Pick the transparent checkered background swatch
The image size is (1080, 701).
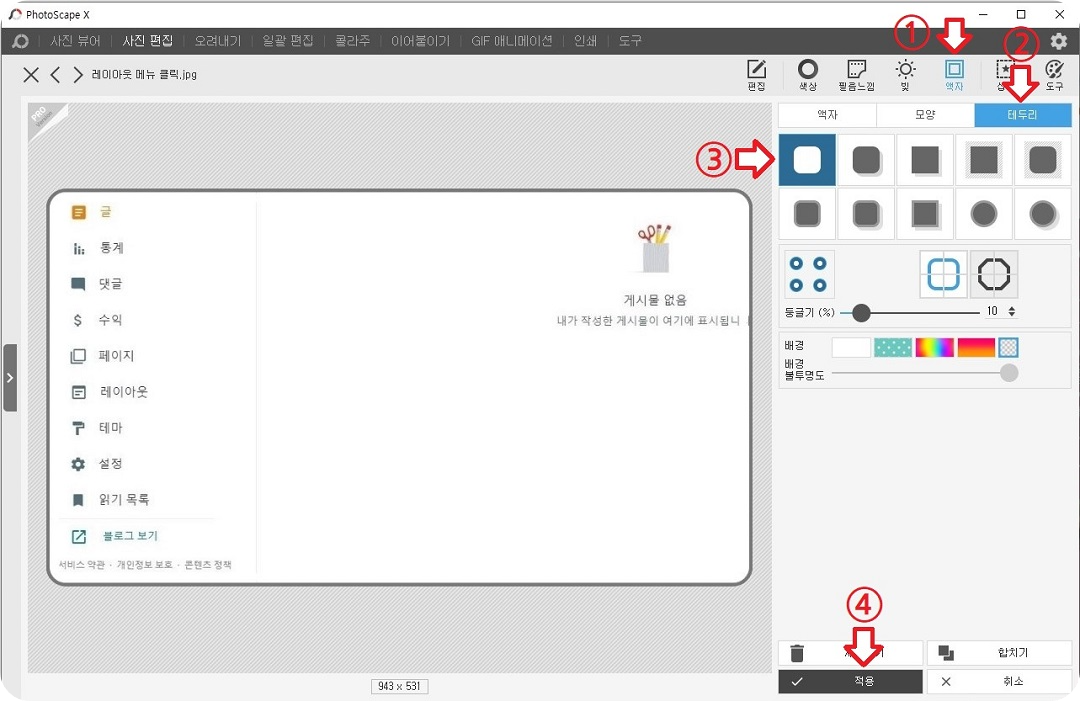tap(1008, 348)
